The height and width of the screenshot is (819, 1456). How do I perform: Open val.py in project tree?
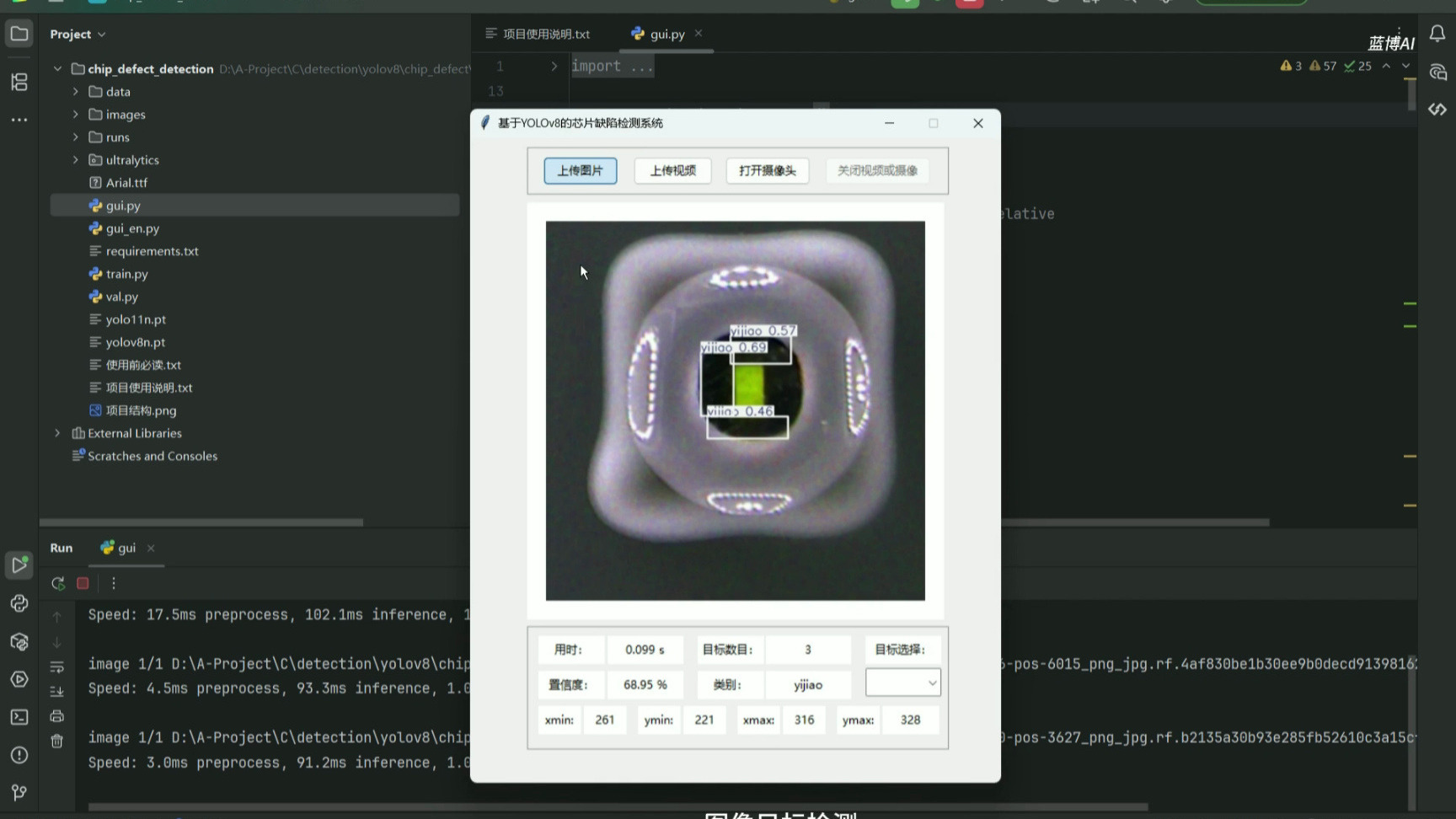pos(121,297)
